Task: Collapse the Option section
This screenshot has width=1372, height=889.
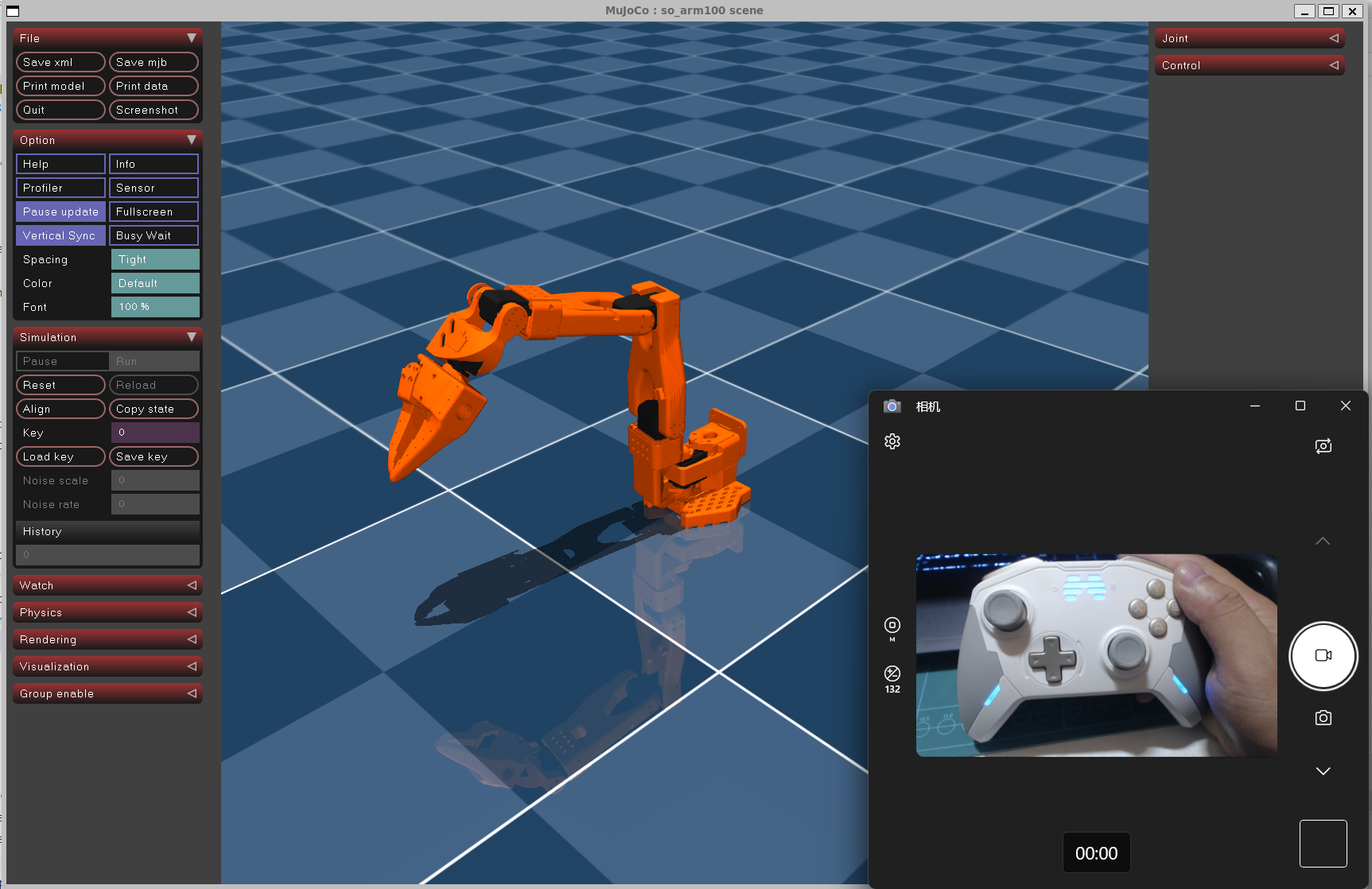Action: coord(108,140)
